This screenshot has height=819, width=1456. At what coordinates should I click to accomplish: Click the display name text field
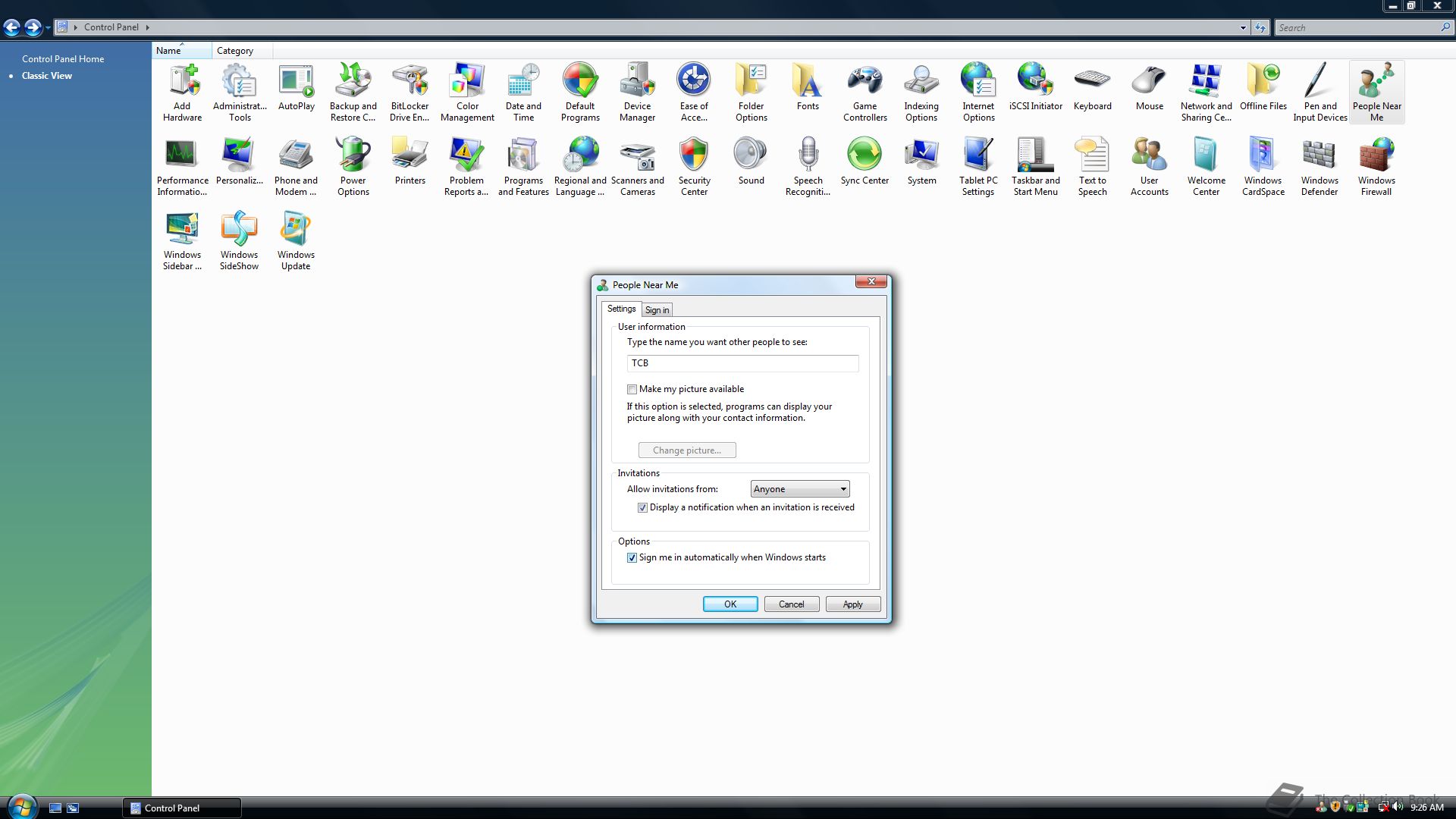point(742,363)
